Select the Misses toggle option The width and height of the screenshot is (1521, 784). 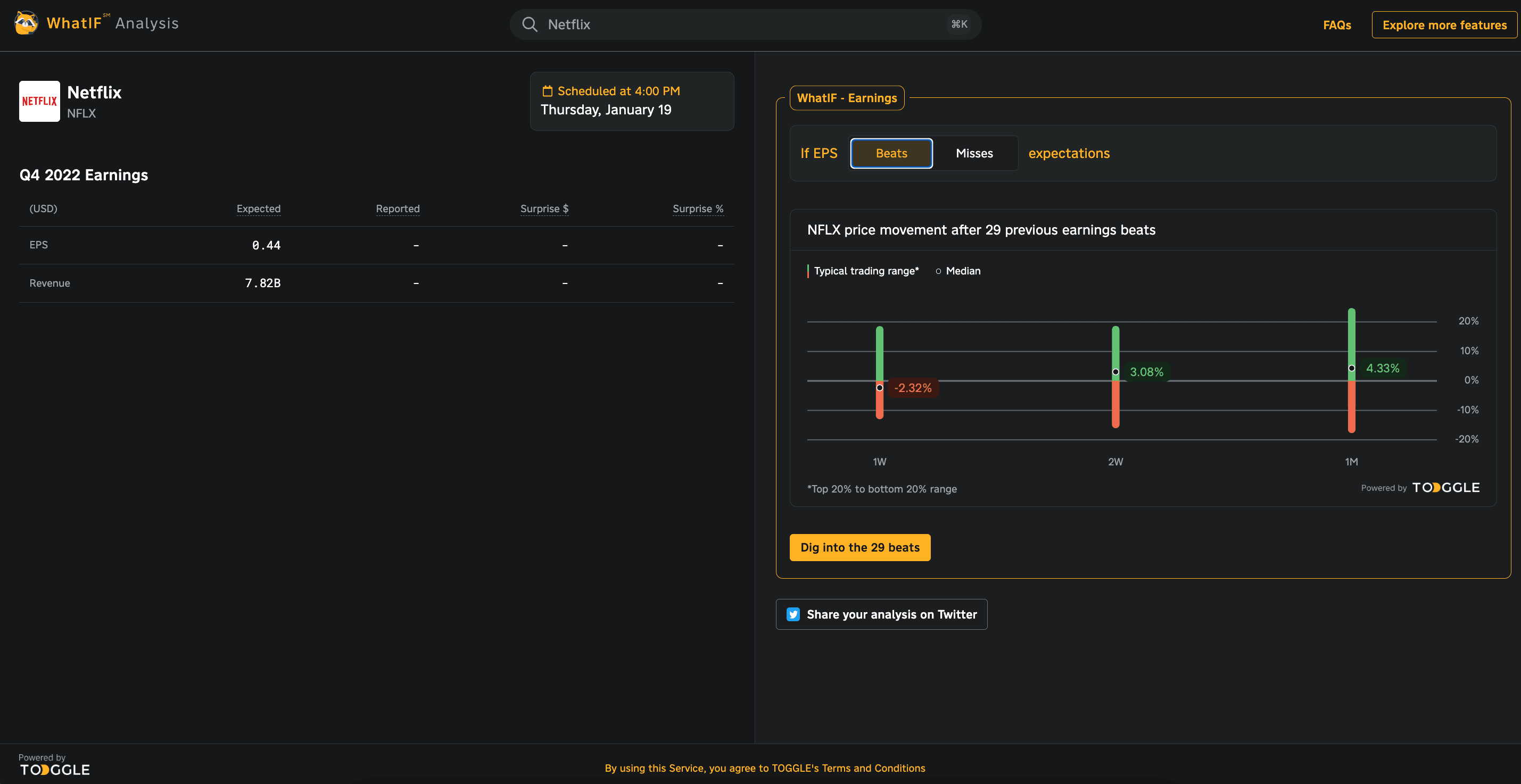[x=974, y=153]
